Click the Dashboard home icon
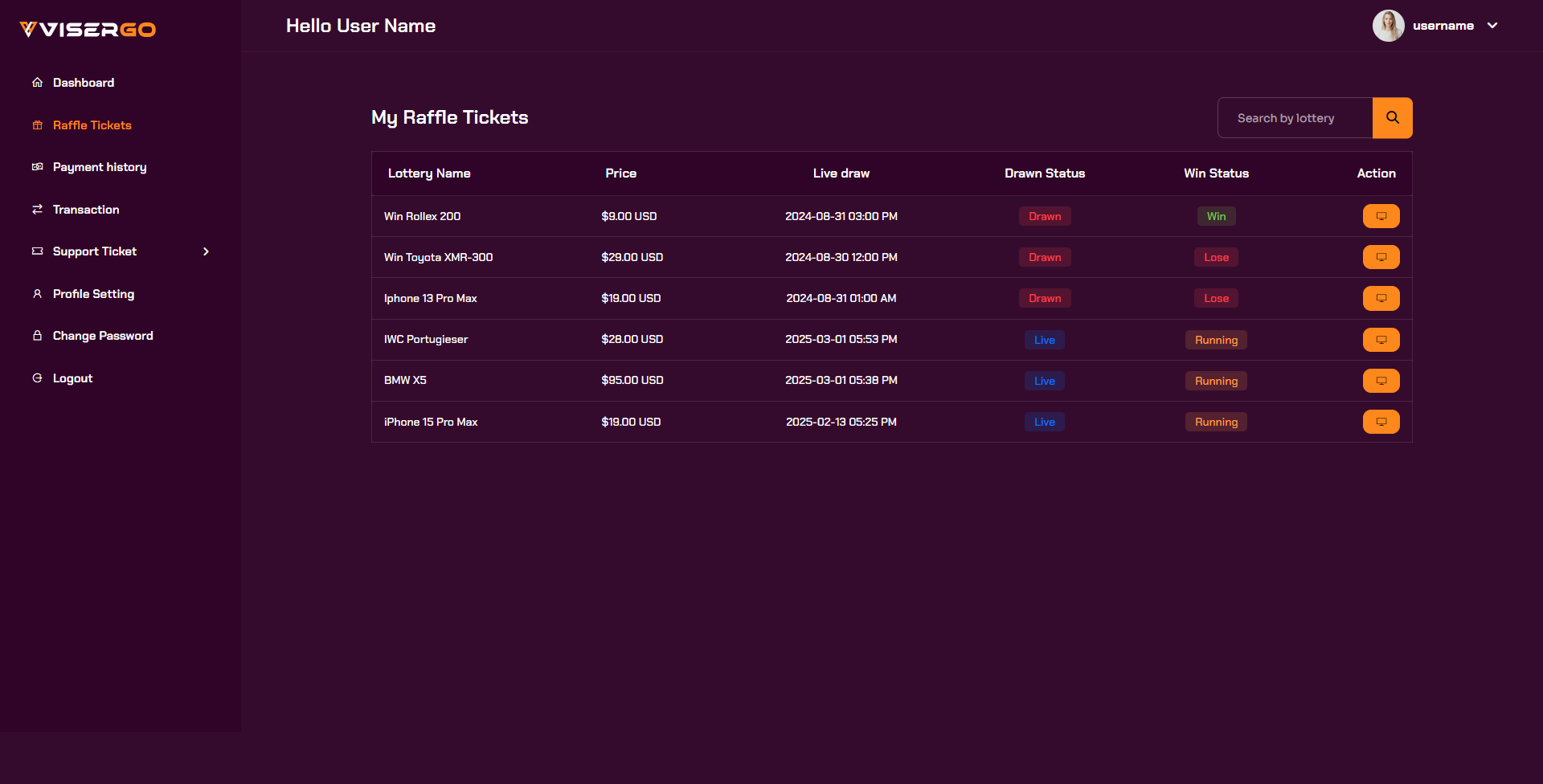 pyautogui.click(x=37, y=83)
